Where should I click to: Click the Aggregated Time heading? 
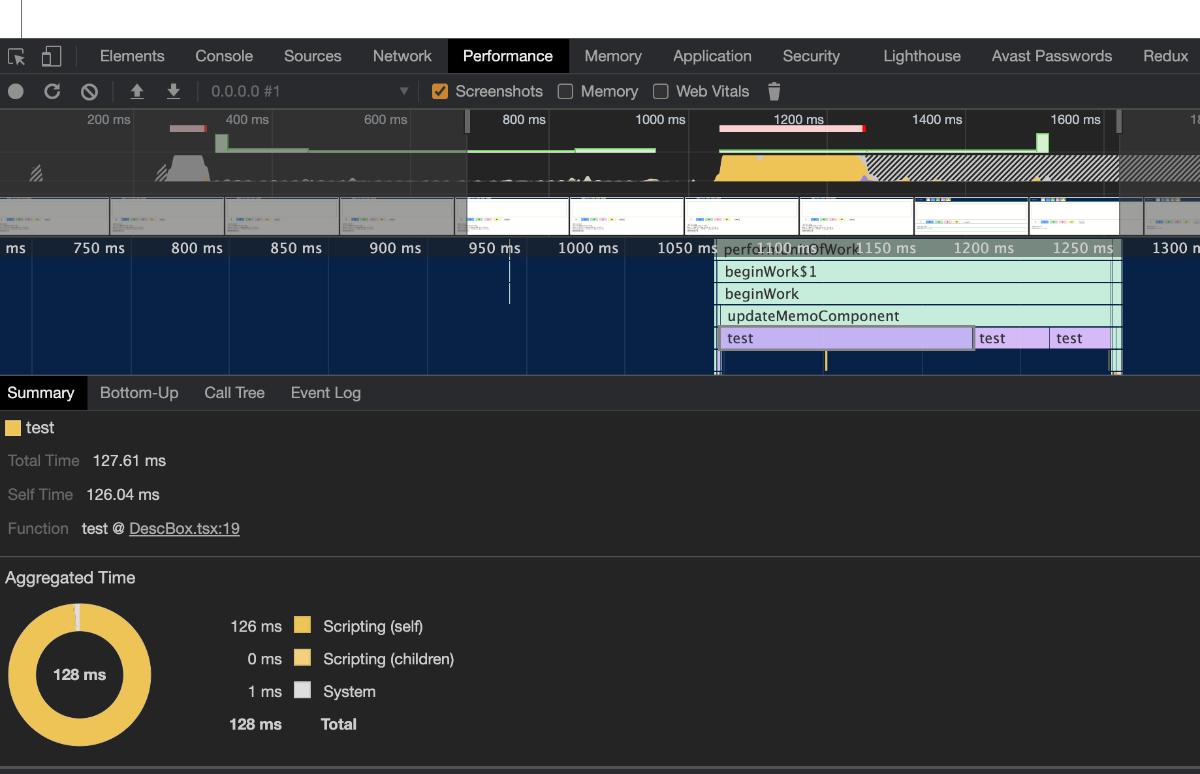(70, 578)
